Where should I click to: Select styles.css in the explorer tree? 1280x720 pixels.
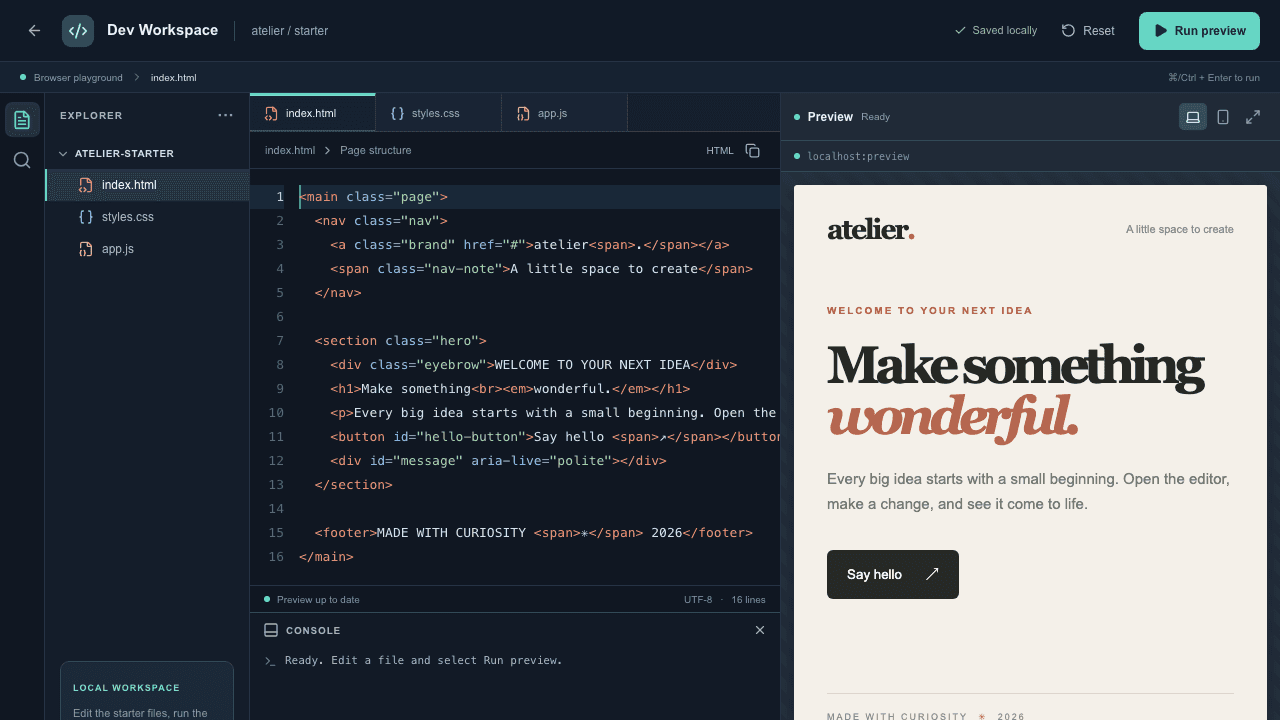coord(147,217)
